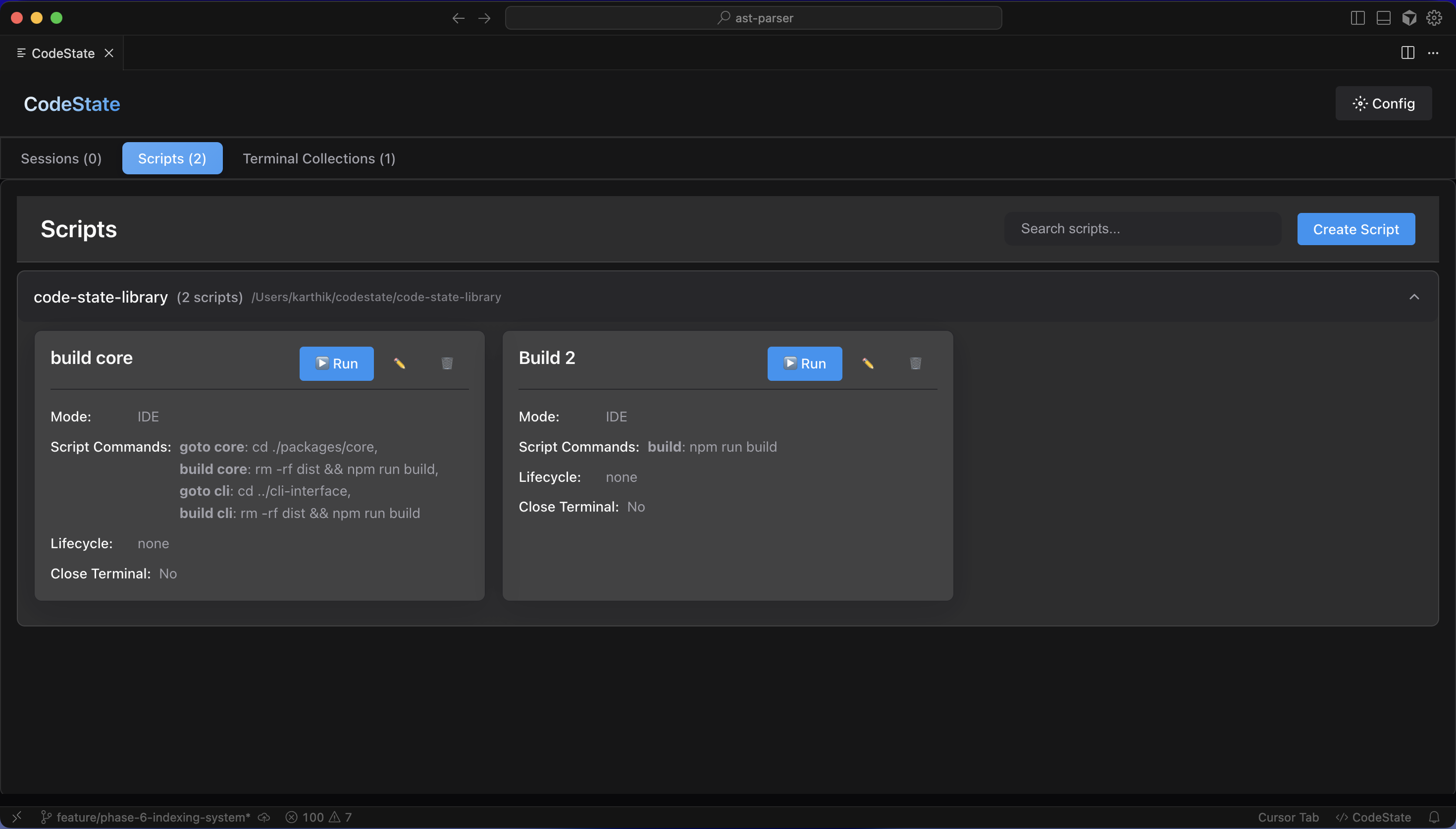Open the more actions ellipsis menu
The height and width of the screenshot is (829, 1456).
[1433, 53]
